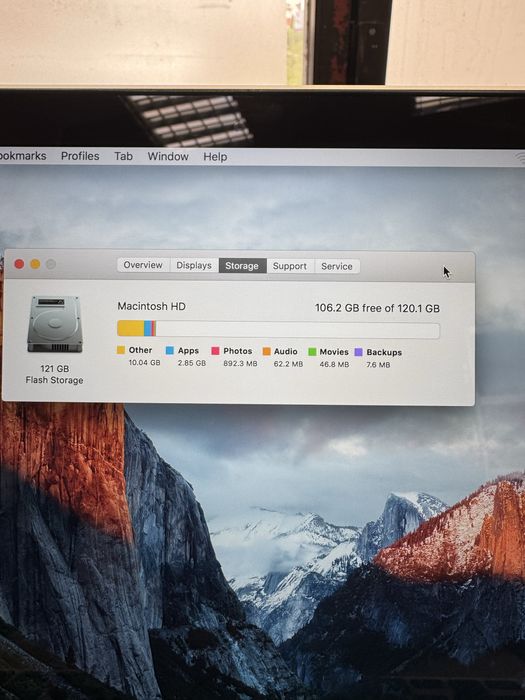The image size is (525, 700).
Task: Click the orange Audio color swatch
Action: tap(267, 351)
